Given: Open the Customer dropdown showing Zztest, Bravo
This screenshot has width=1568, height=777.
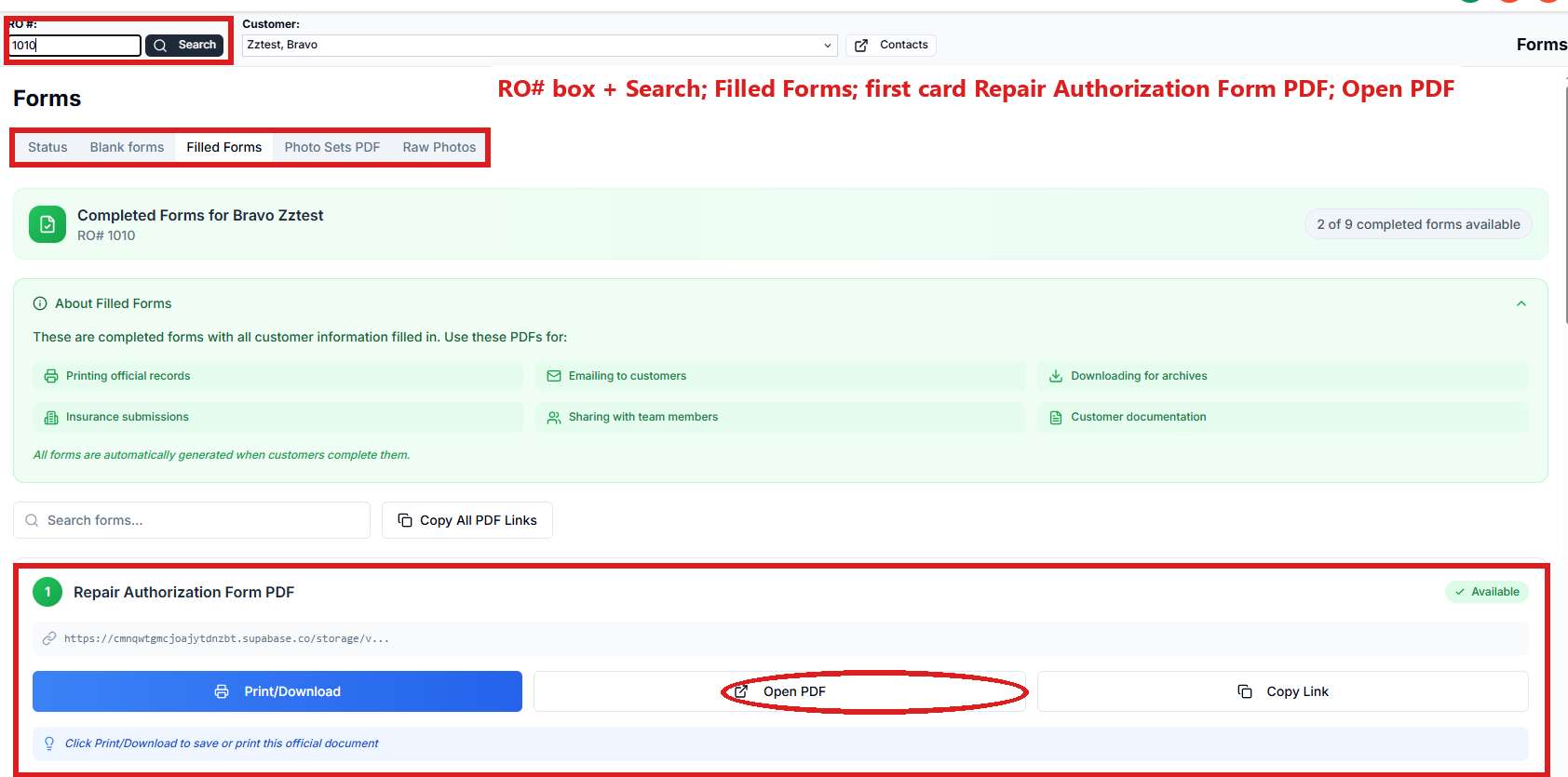Looking at the screenshot, I should tap(540, 45).
